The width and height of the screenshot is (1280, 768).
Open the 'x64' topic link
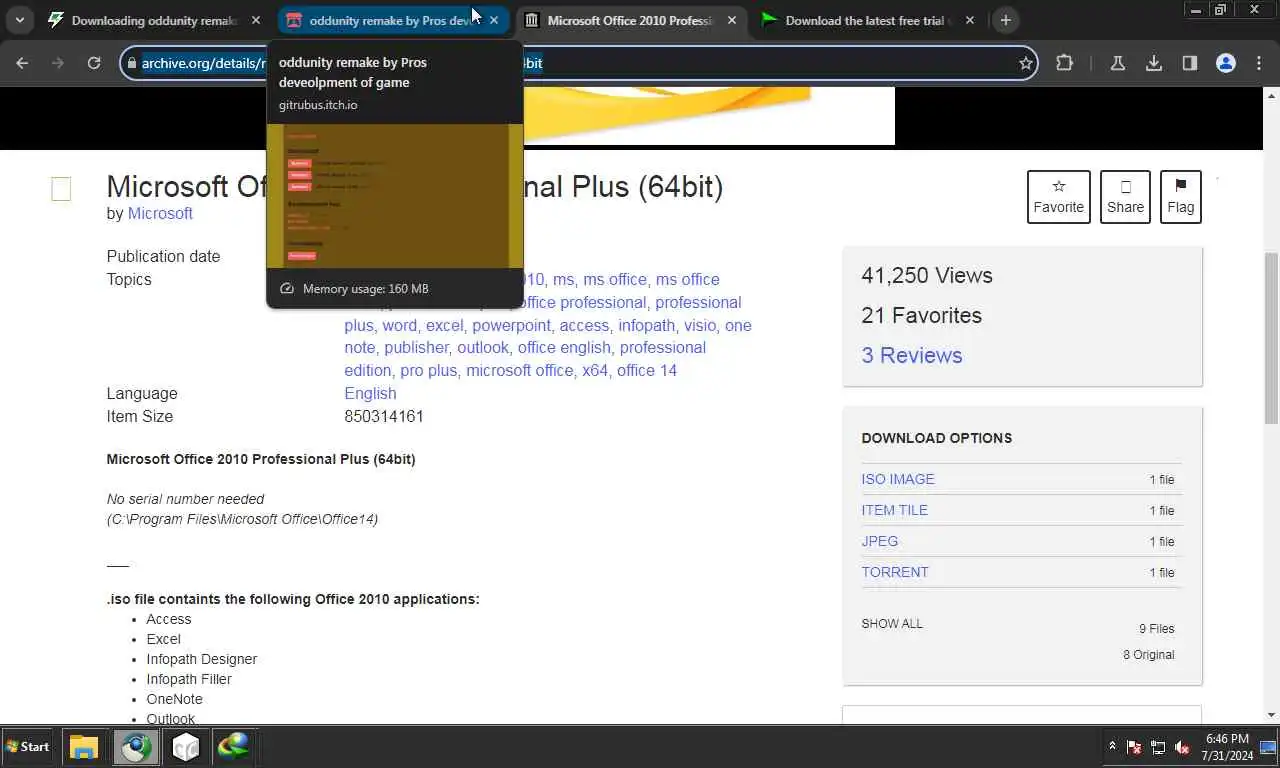pos(595,370)
